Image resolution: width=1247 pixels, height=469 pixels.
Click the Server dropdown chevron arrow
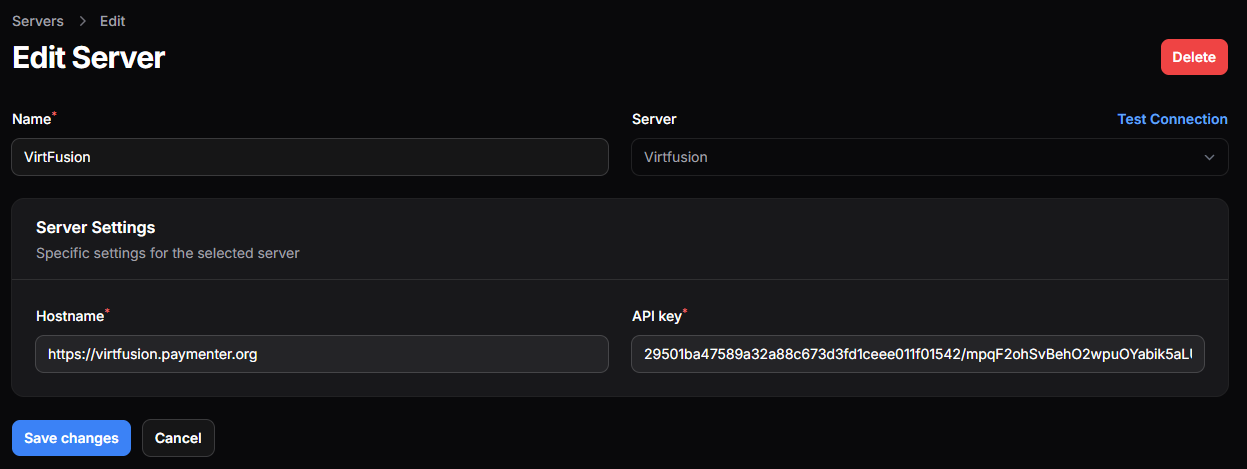(x=1209, y=157)
